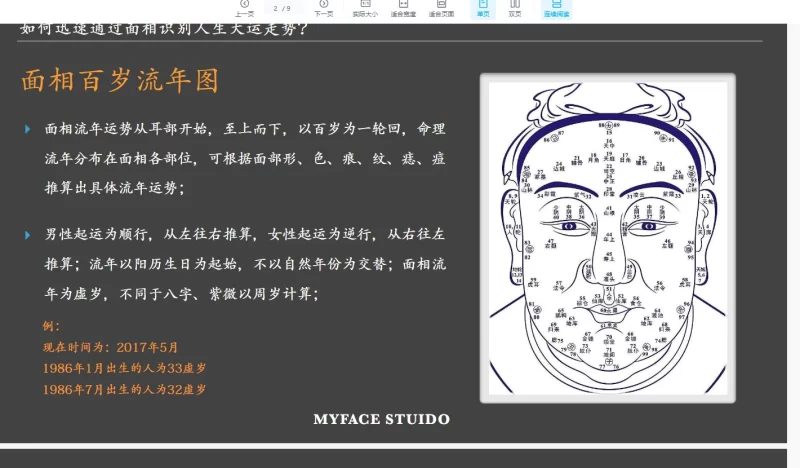
Task: Click the page number field showing 2 / 9
Action: [283, 8]
